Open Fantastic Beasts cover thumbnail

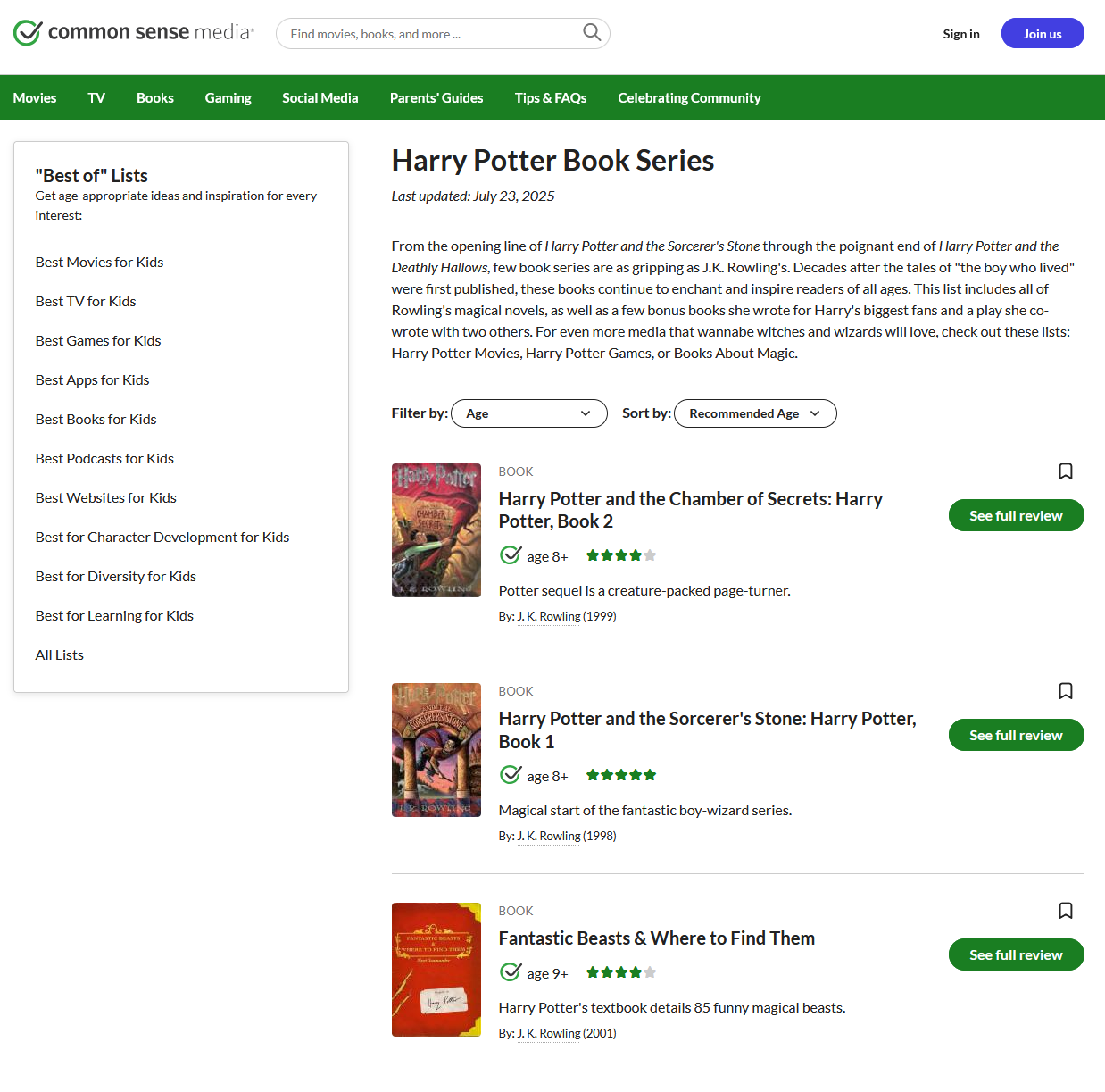pos(436,970)
